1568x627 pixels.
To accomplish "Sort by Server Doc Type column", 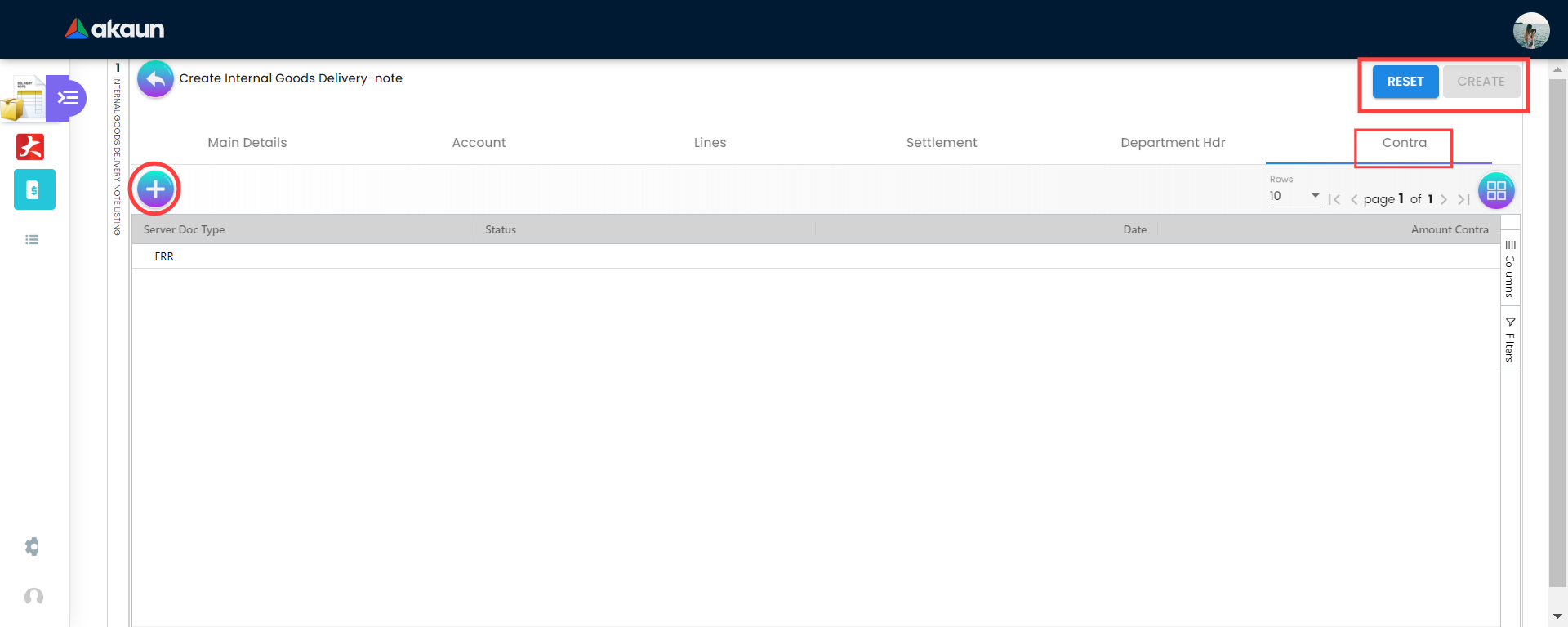I will (x=185, y=229).
